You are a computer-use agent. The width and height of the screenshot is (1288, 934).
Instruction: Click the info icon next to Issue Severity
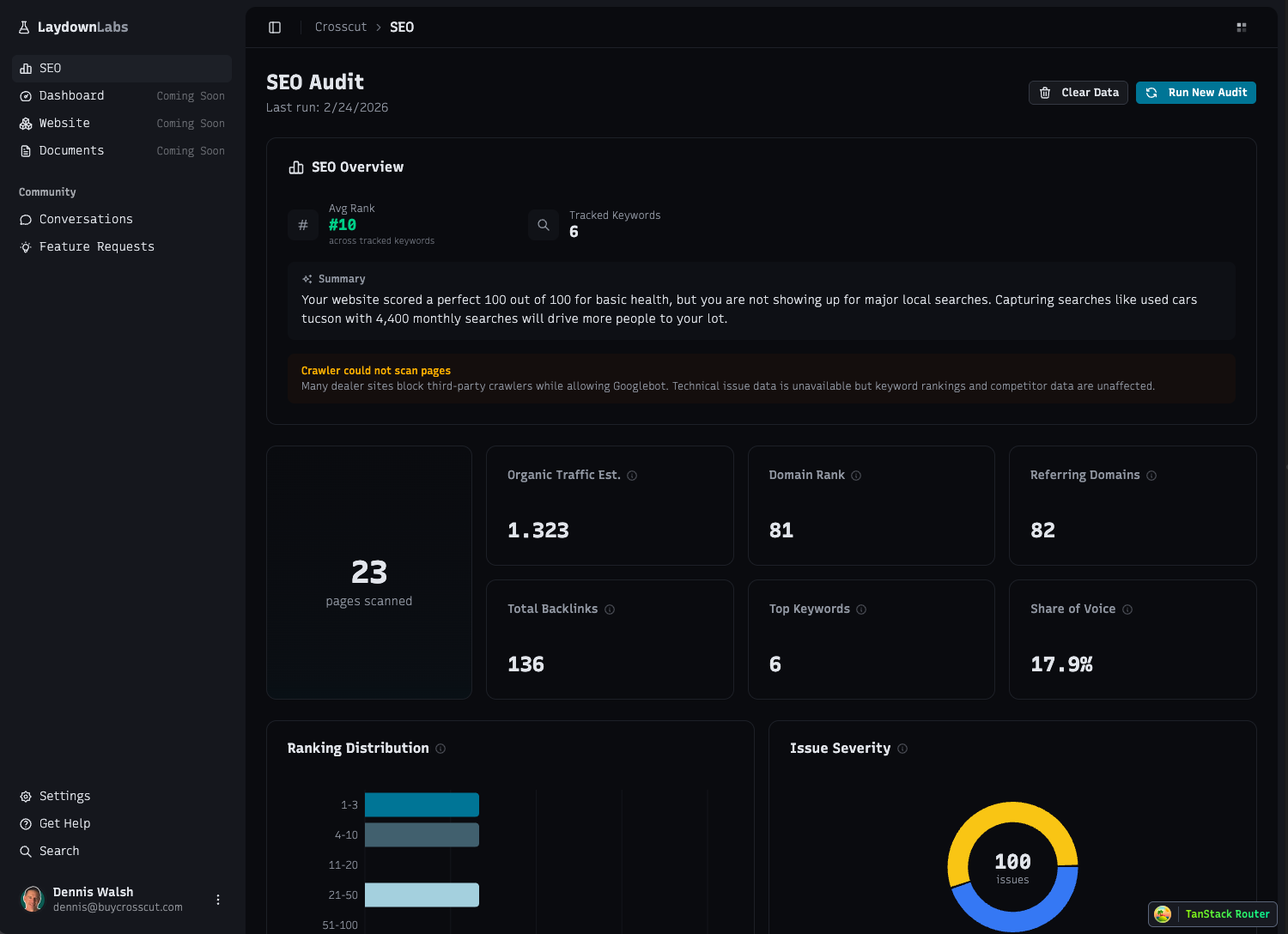coord(902,749)
